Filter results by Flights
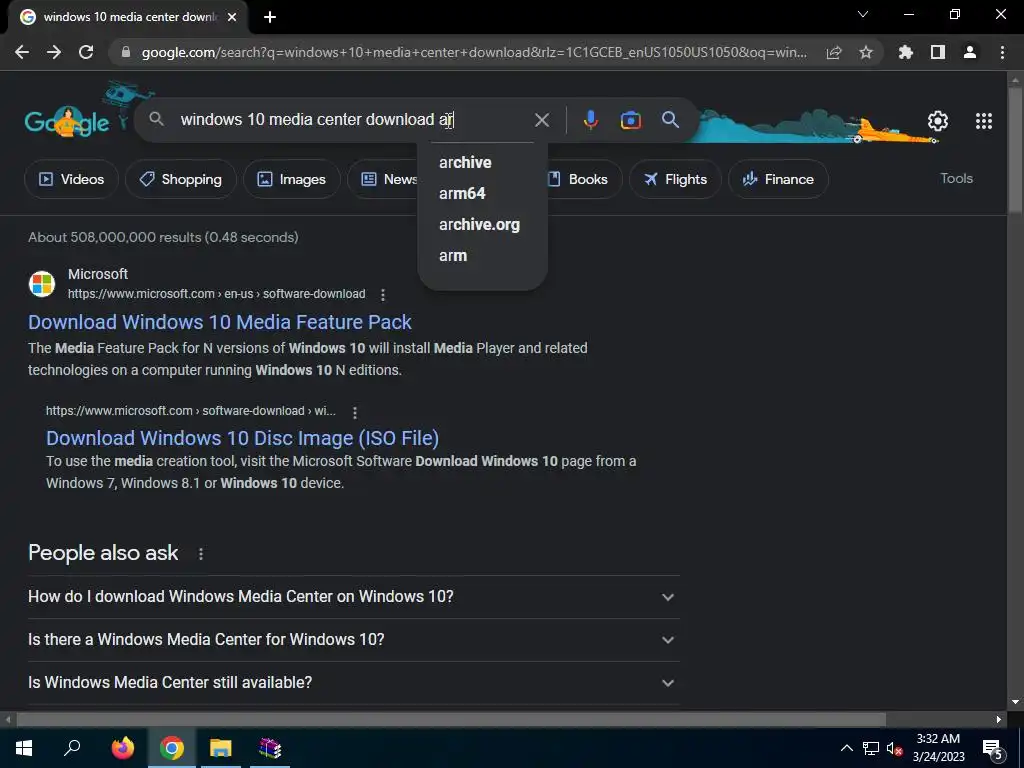 tap(675, 179)
